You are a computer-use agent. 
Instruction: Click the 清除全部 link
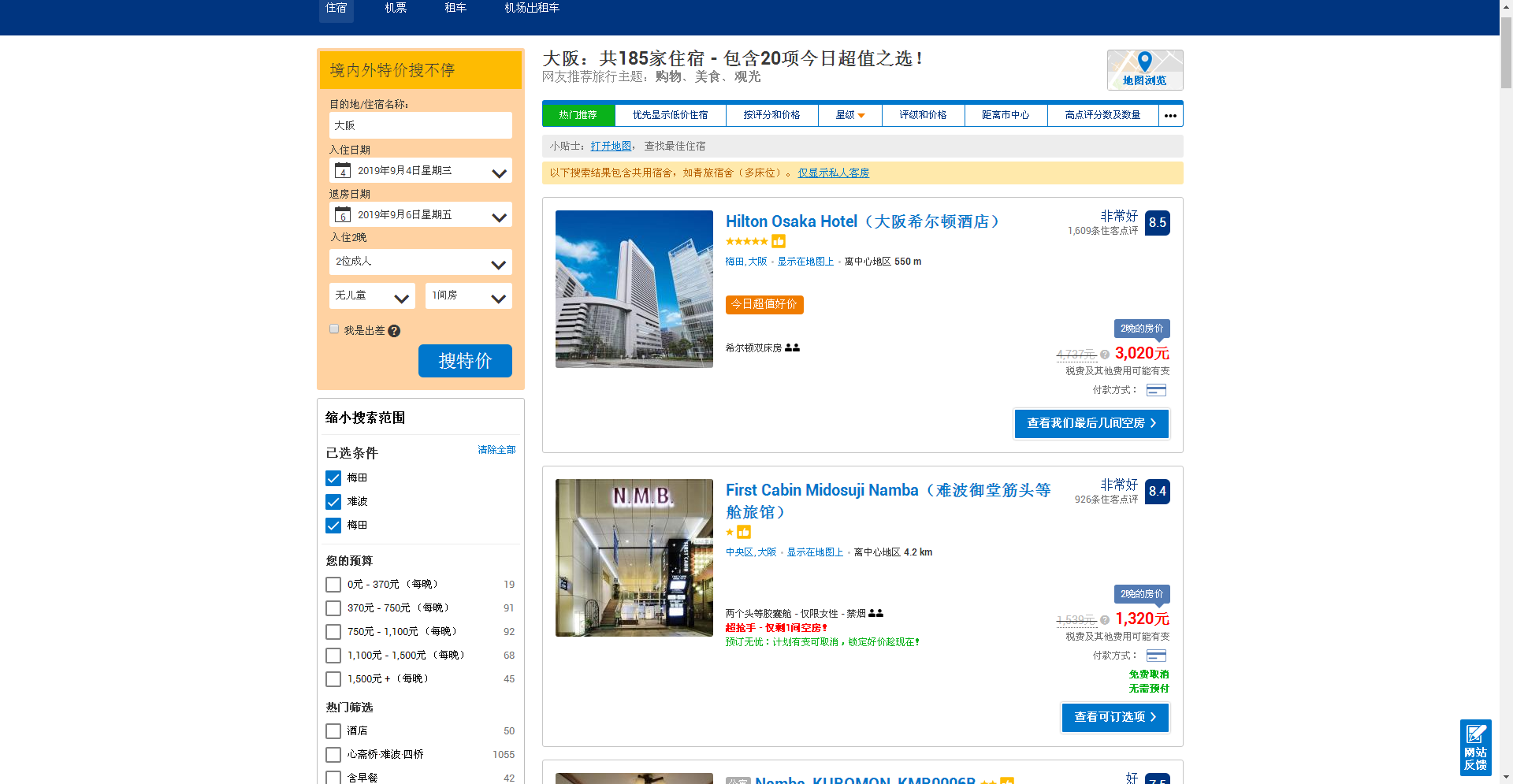(x=496, y=450)
